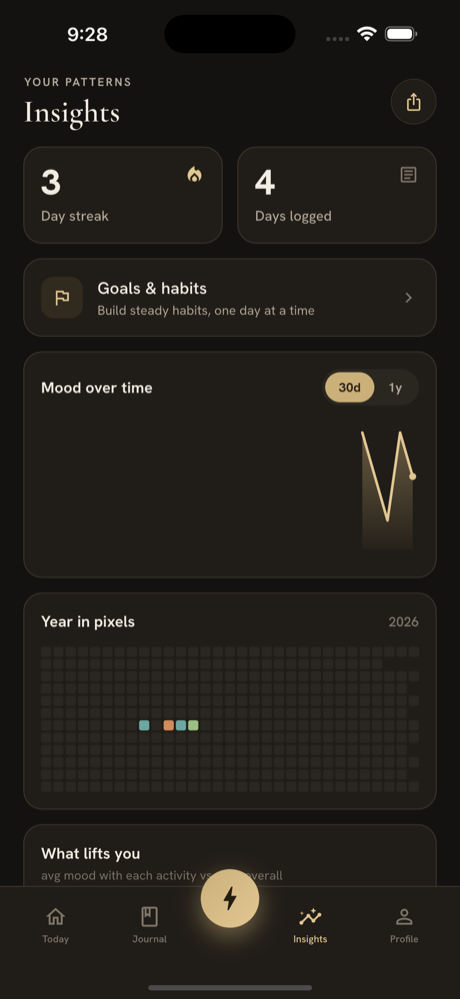Open the What lifts you card
This screenshot has height=999, width=460.
click(230, 856)
